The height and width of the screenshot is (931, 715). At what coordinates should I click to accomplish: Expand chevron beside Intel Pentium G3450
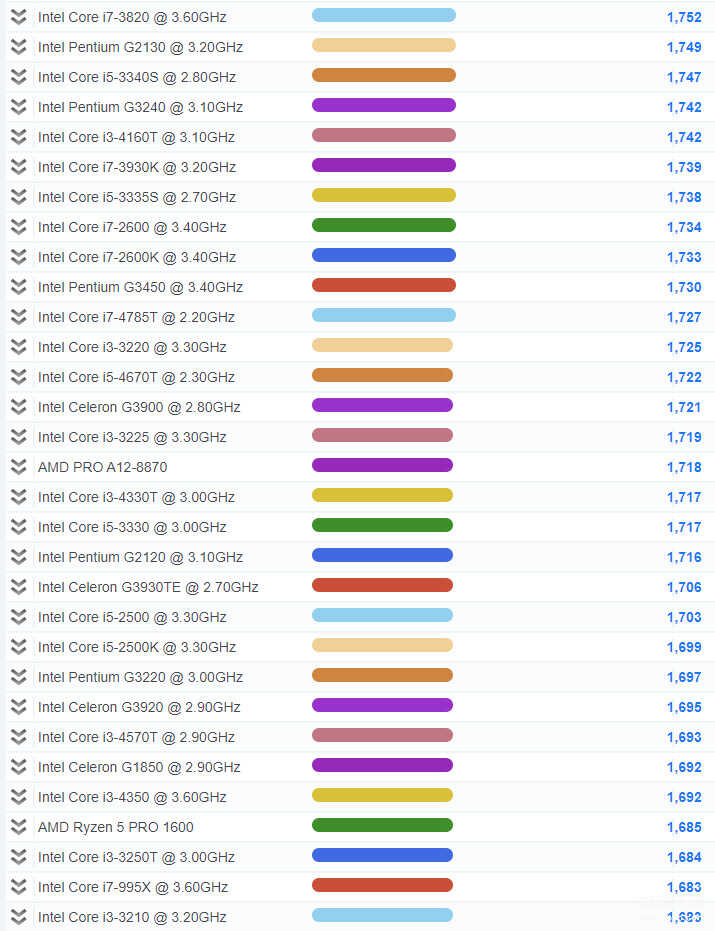pyautogui.click(x=19, y=287)
